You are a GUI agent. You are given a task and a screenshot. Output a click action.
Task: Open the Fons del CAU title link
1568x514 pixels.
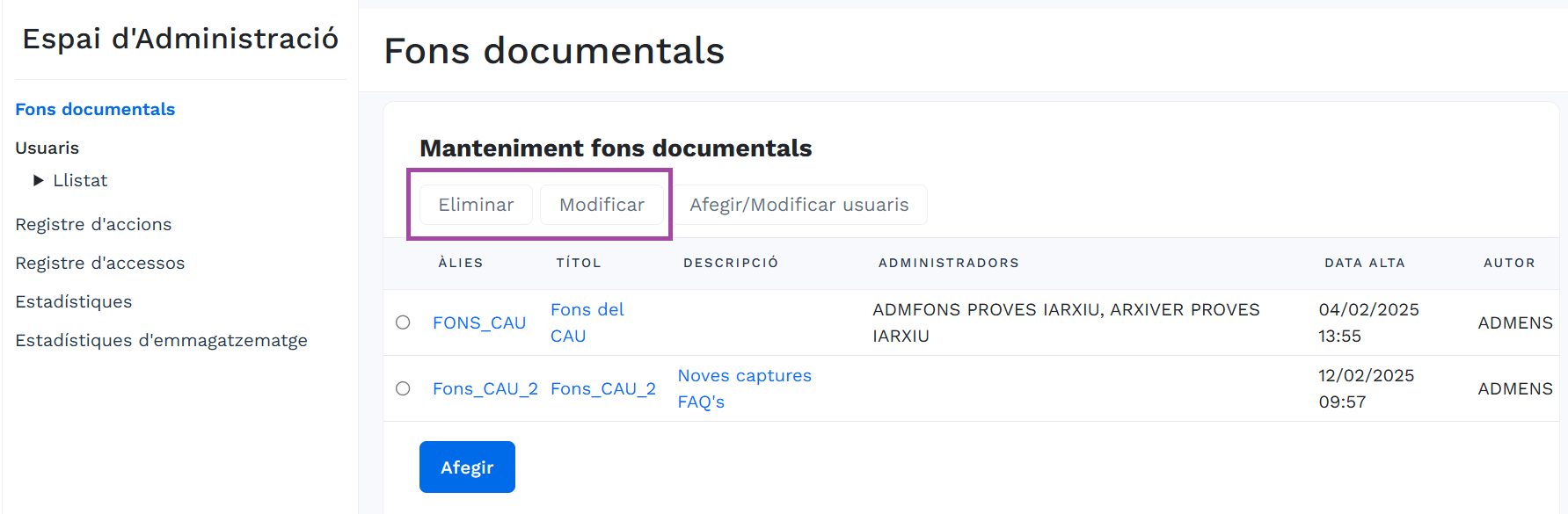click(587, 322)
